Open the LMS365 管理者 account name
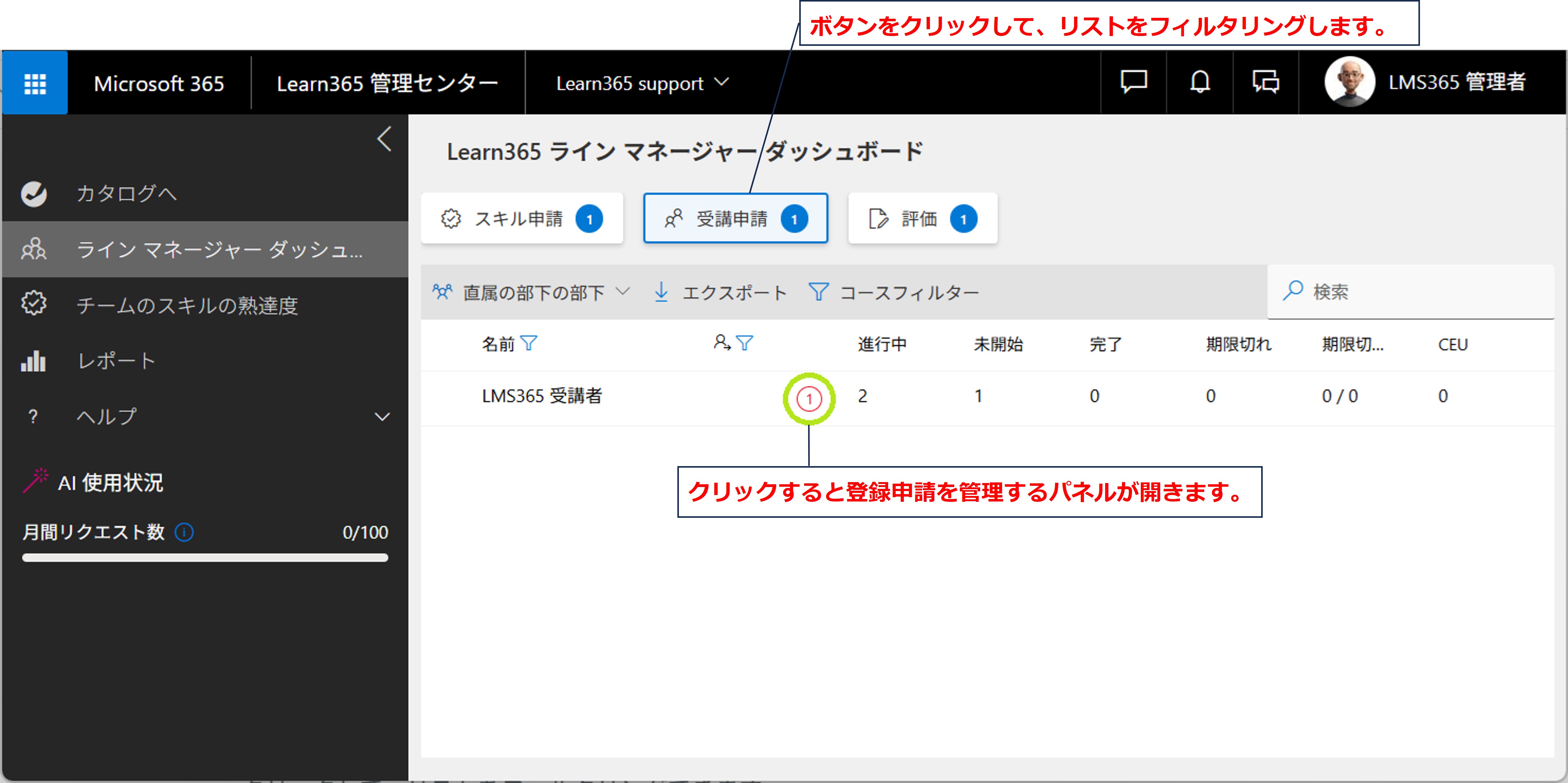This screenshot has height=783, width=1568. tap(1457, 82)
